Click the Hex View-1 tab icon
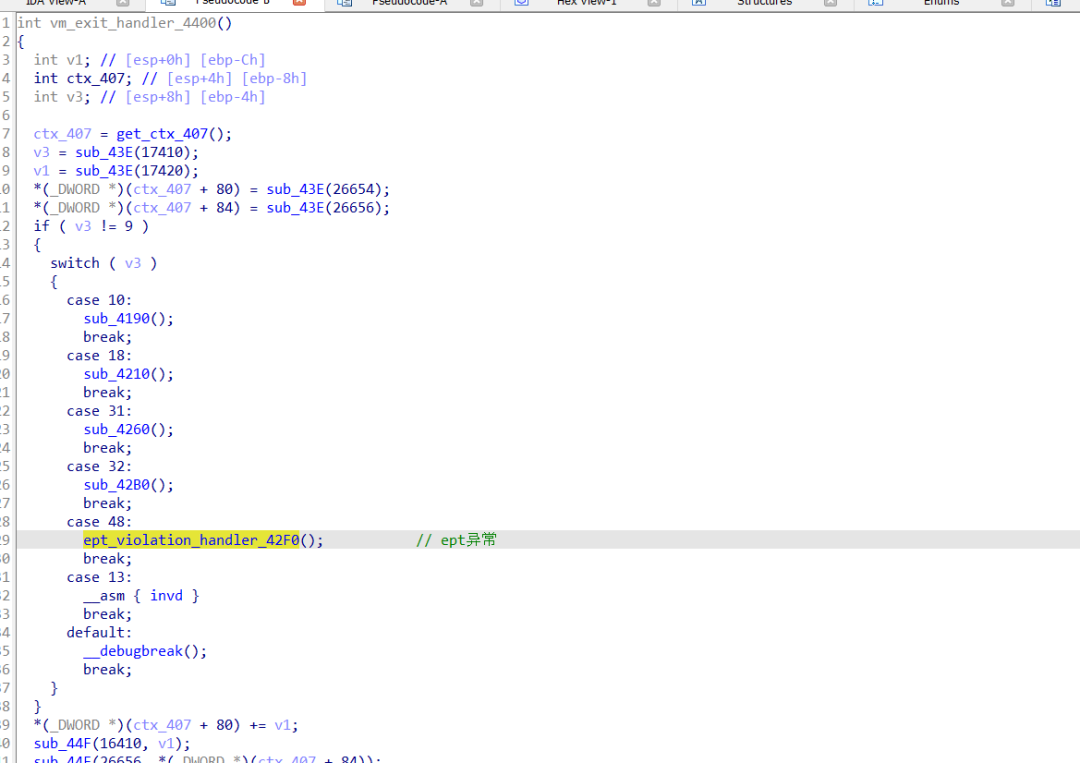 [521, 3]
